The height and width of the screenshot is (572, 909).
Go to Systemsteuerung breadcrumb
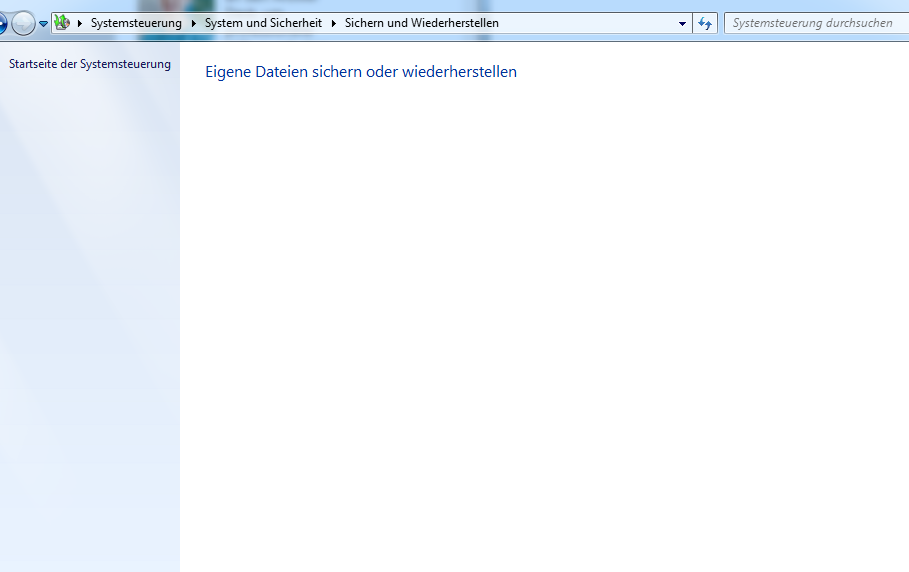click(x=136, y=23)
